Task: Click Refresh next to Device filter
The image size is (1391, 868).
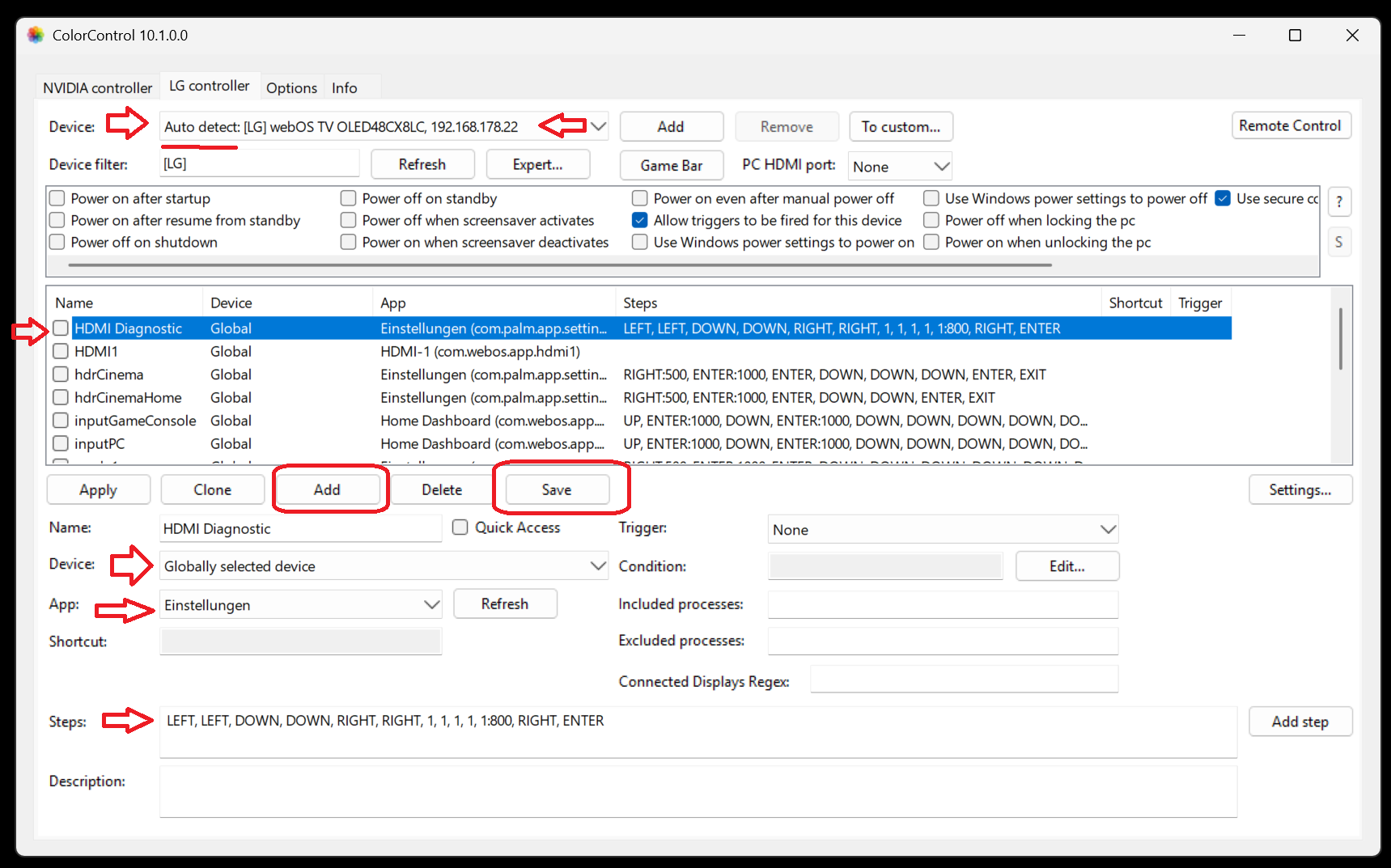Action: [422, 164]
